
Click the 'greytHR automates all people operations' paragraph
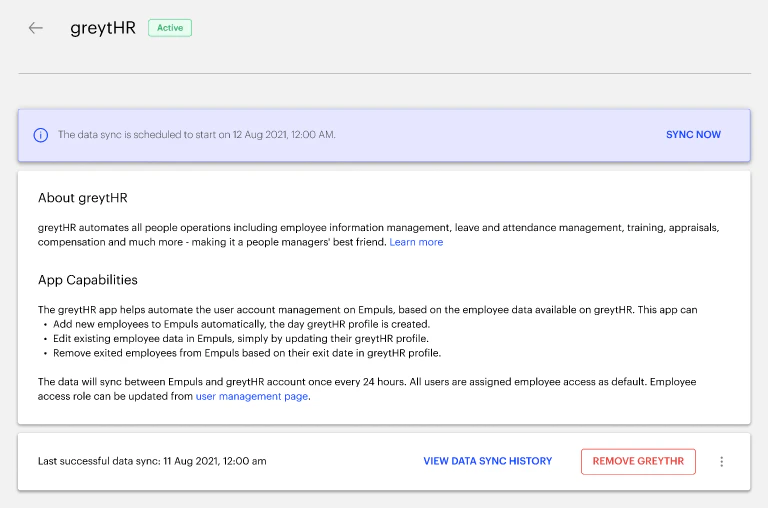[x=378, y=235]
